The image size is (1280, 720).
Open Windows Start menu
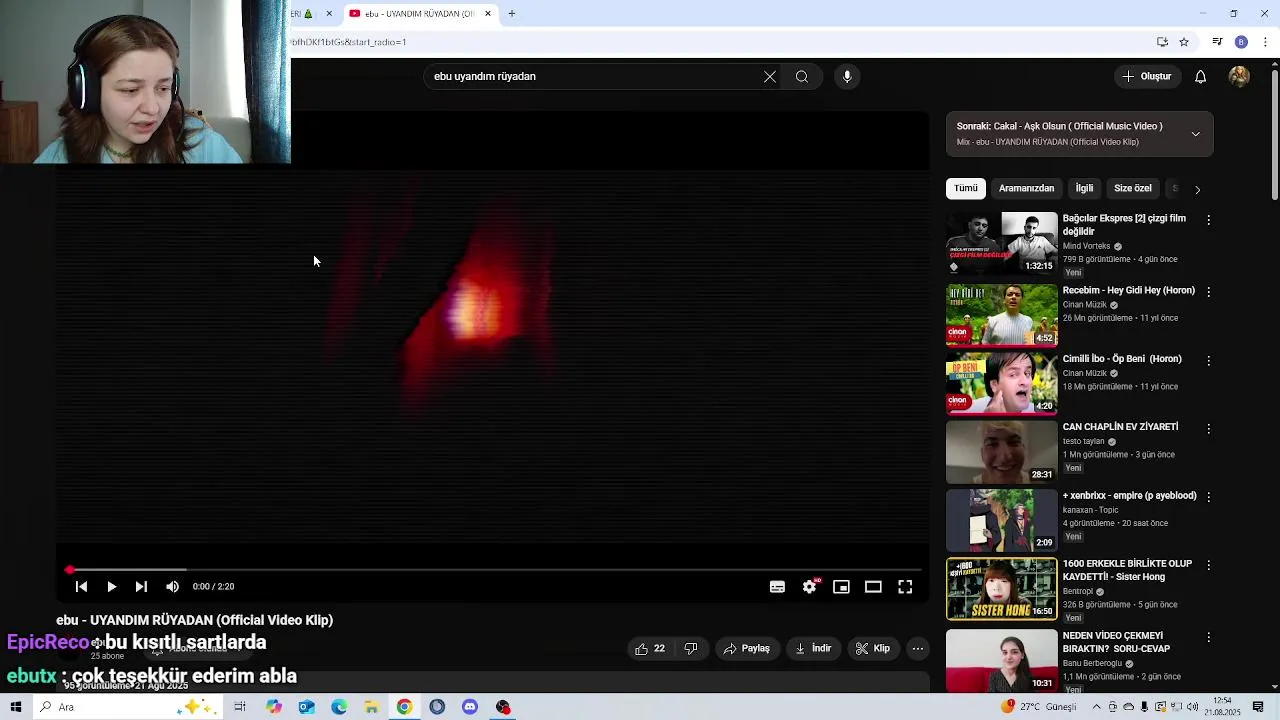pos(16,707)
